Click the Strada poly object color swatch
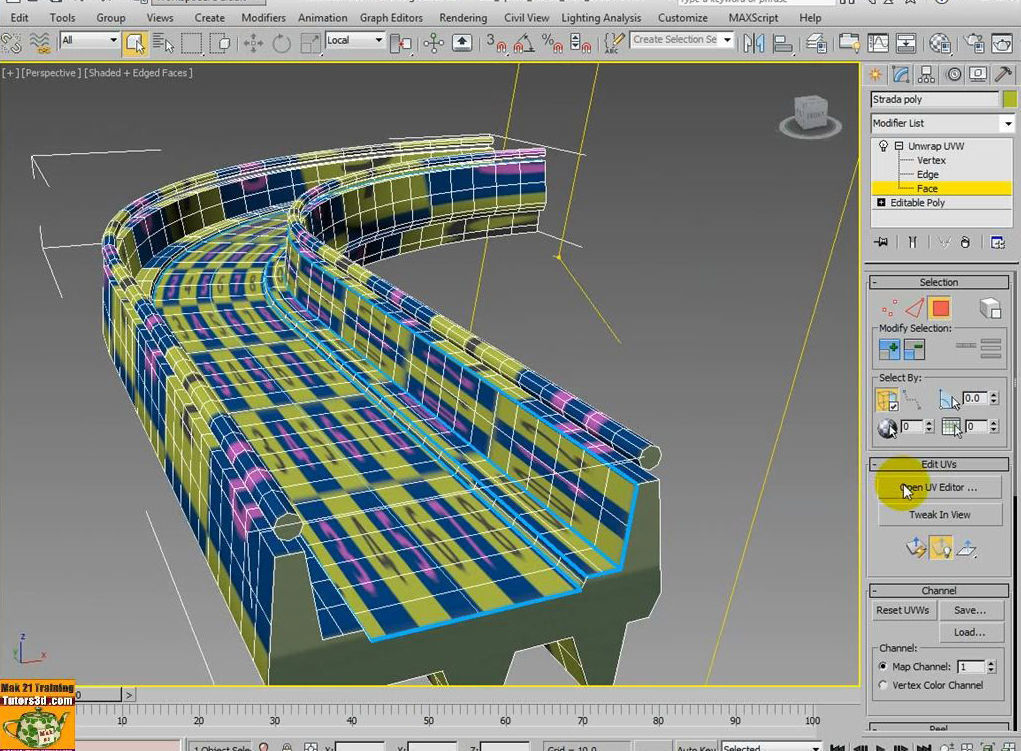This screenshot has width=1021, height=751. [1009, 99]
